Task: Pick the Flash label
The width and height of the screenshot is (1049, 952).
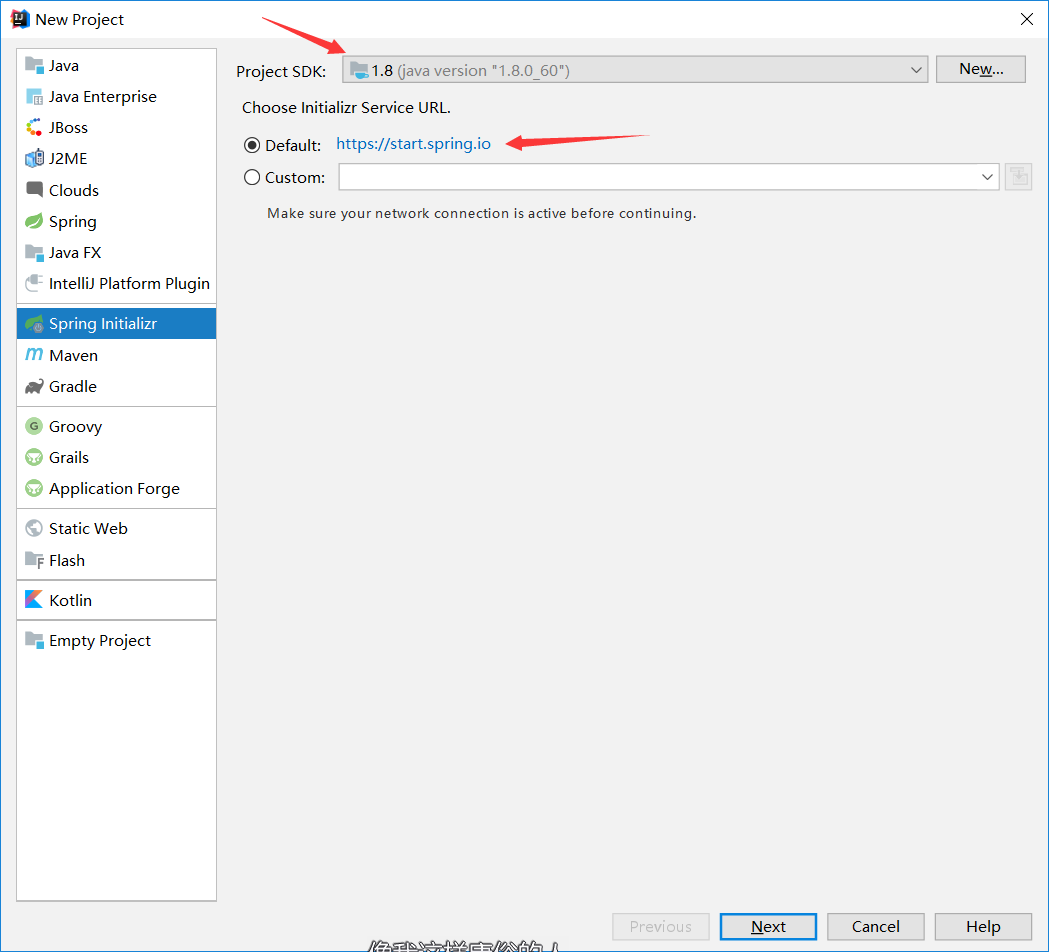Action: tap(67, 561)
